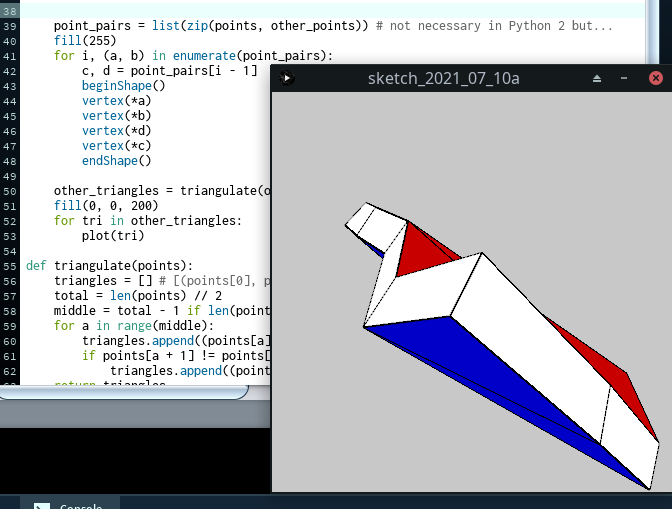Click the sketch_2021_07_10a window title
The height and width of the screenshot is (509, 672).
pyautogui.click(x=444, y=78)
